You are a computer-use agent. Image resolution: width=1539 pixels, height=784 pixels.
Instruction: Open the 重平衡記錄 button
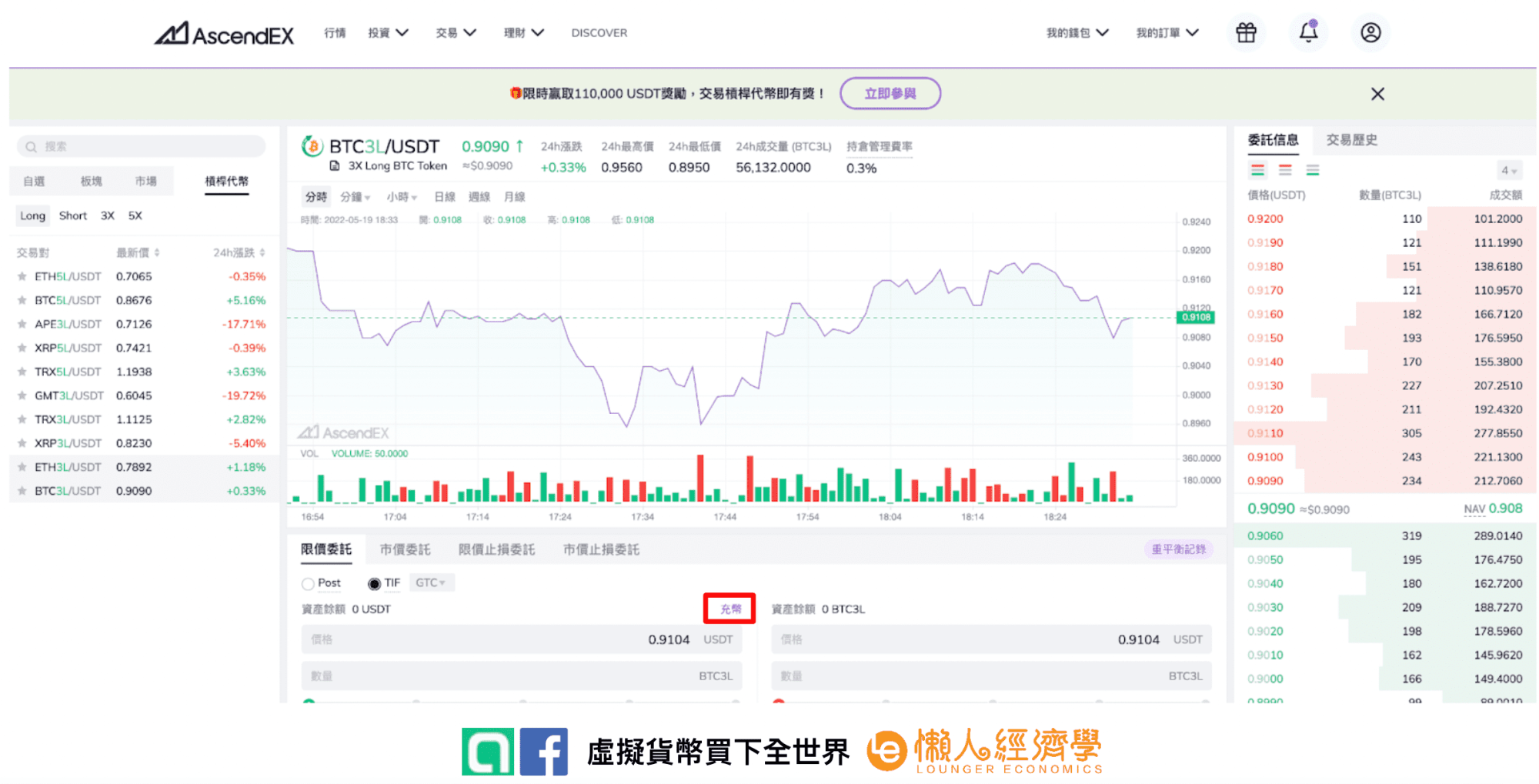1178,549
